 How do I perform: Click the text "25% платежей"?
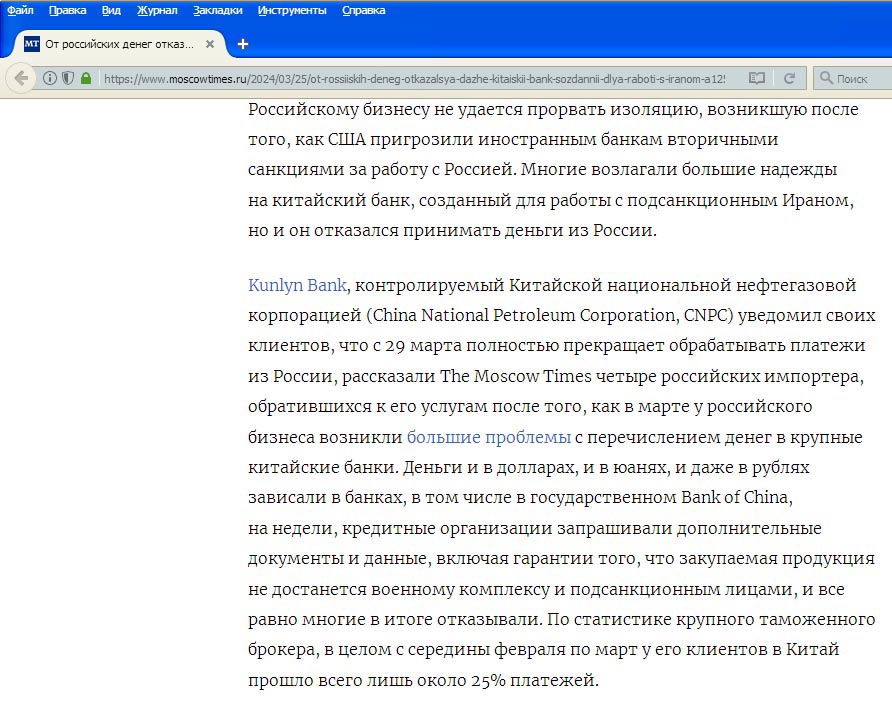point(534,680)
